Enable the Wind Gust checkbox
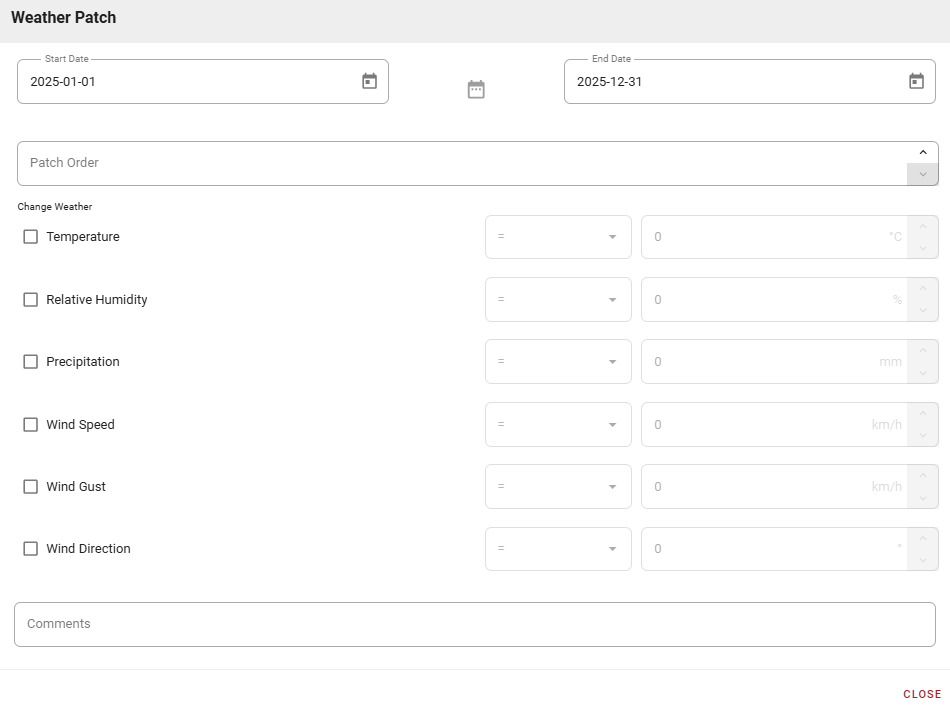 [31, 487]
